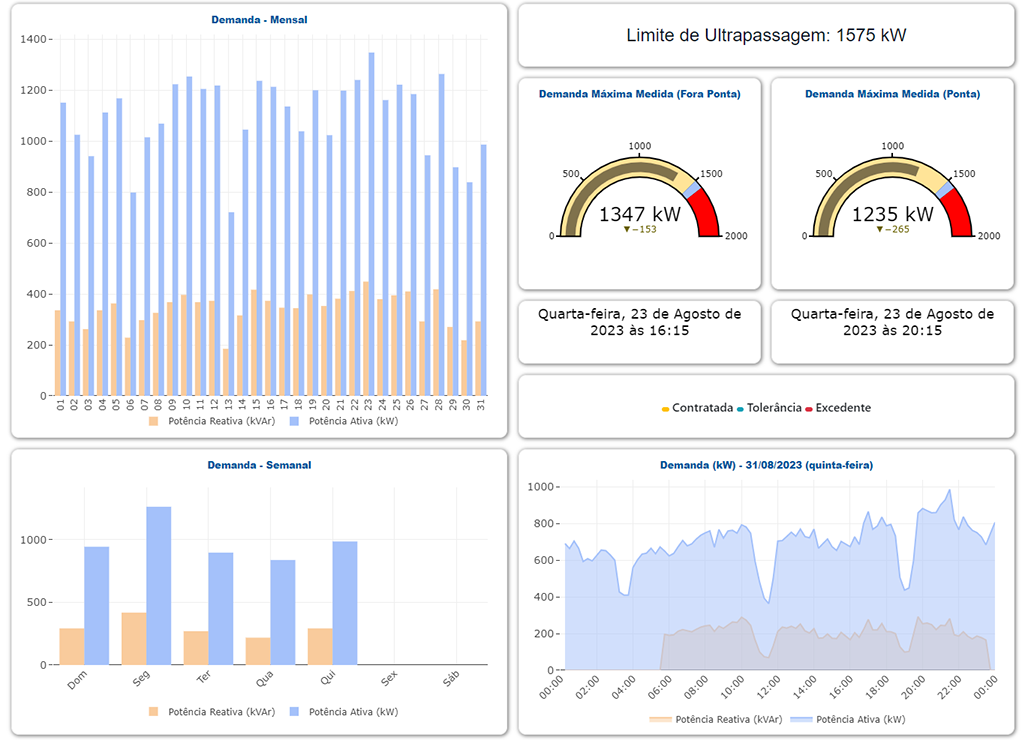
Task: Click the yellow Contratada legend dot
Action: [x=668, y=408]
